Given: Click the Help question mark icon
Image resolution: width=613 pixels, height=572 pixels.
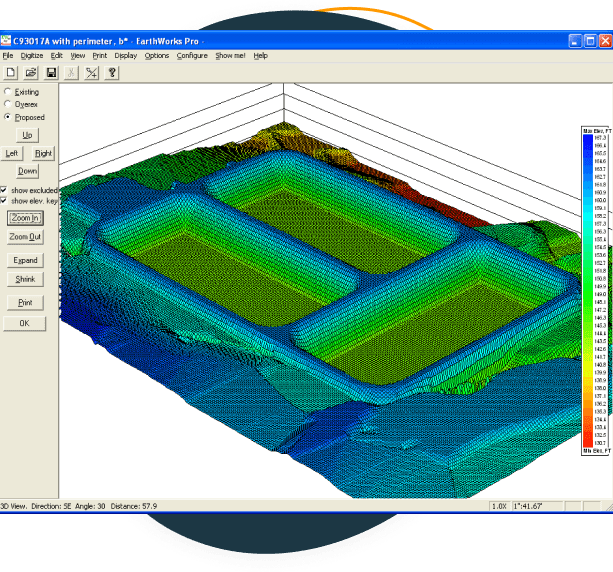Looking at the screenshot, I should tap(112, 73).
